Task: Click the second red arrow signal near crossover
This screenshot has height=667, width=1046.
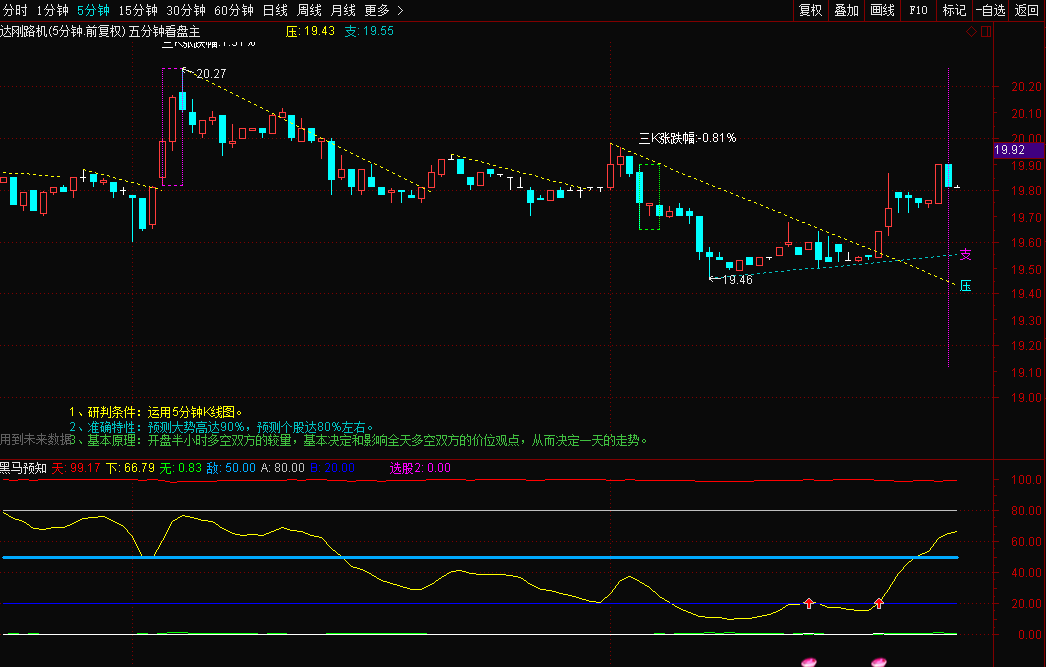Action: point(879,603)
